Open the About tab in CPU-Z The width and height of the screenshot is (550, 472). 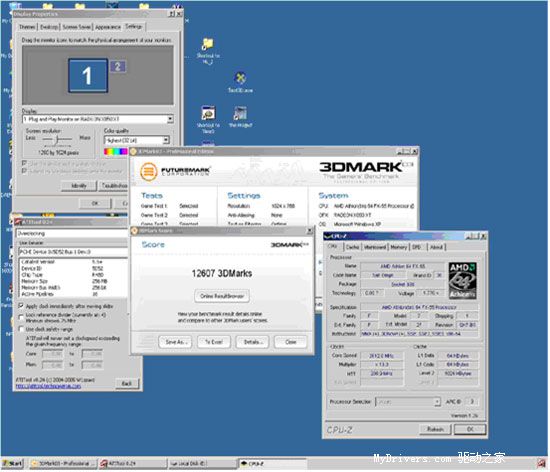point(436,247)
